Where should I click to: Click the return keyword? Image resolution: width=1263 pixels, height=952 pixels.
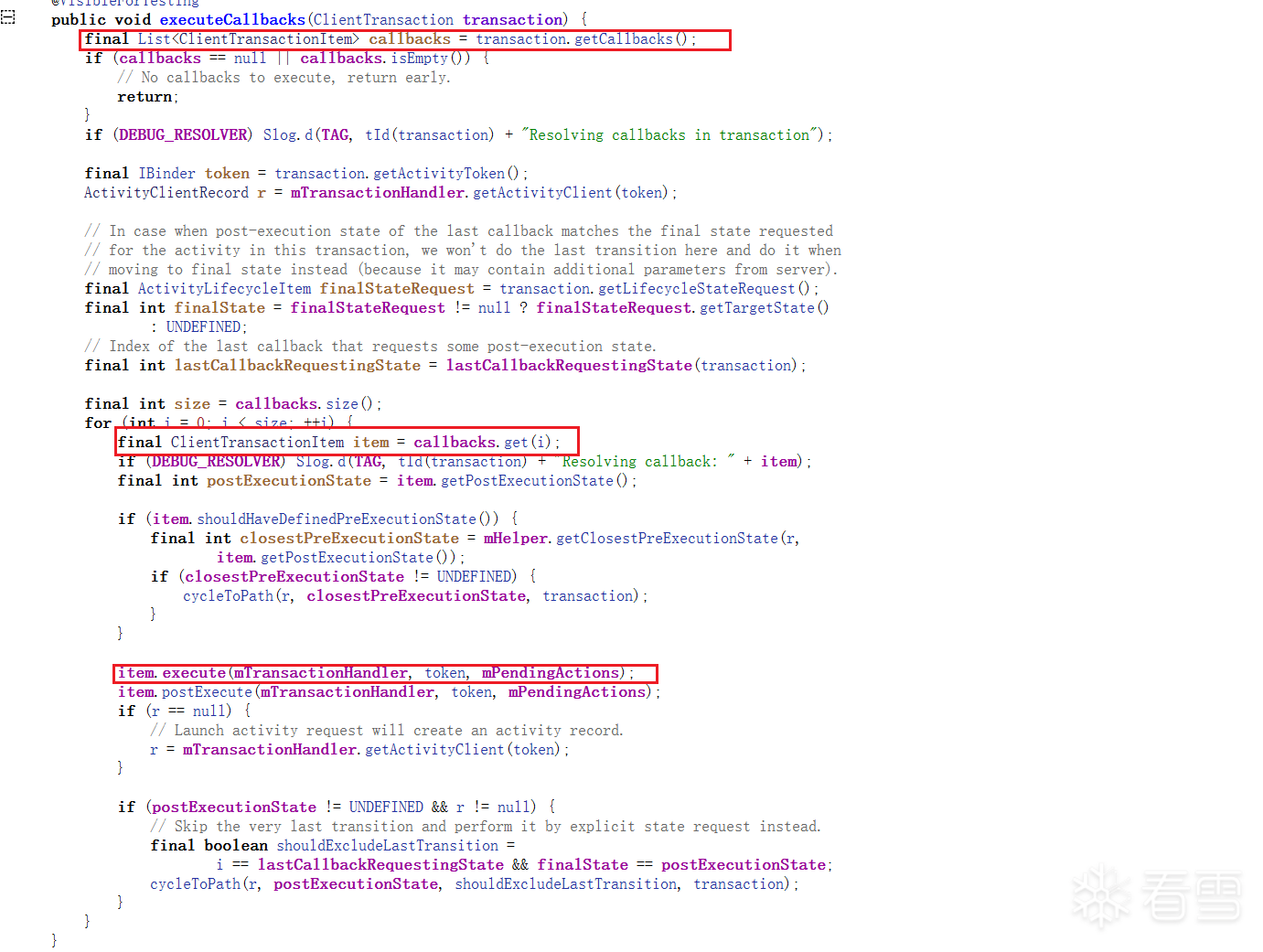pos(144,97)
